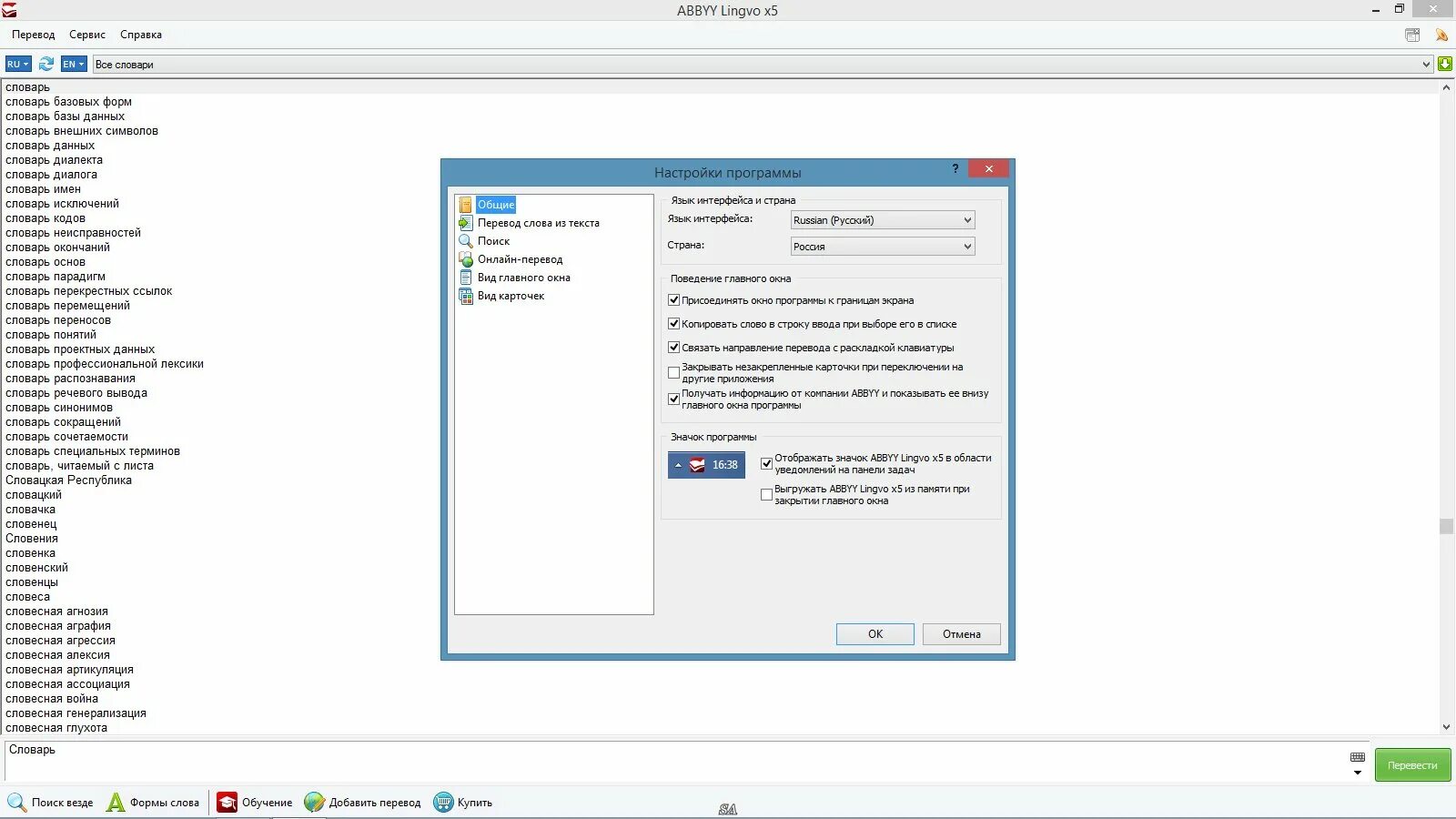1456x819 pixels.
Task: Click the word list scrollbar thumb
Action: [1446, 526]
